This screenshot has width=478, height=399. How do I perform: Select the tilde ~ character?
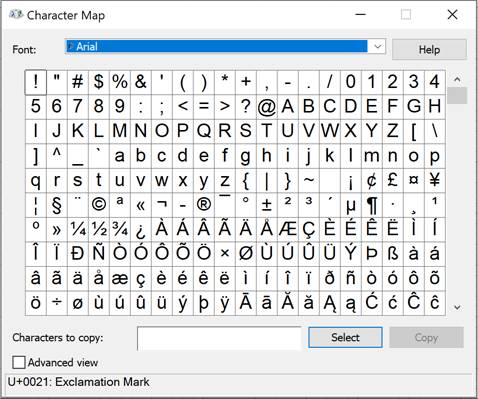click(x=309, y=180)
